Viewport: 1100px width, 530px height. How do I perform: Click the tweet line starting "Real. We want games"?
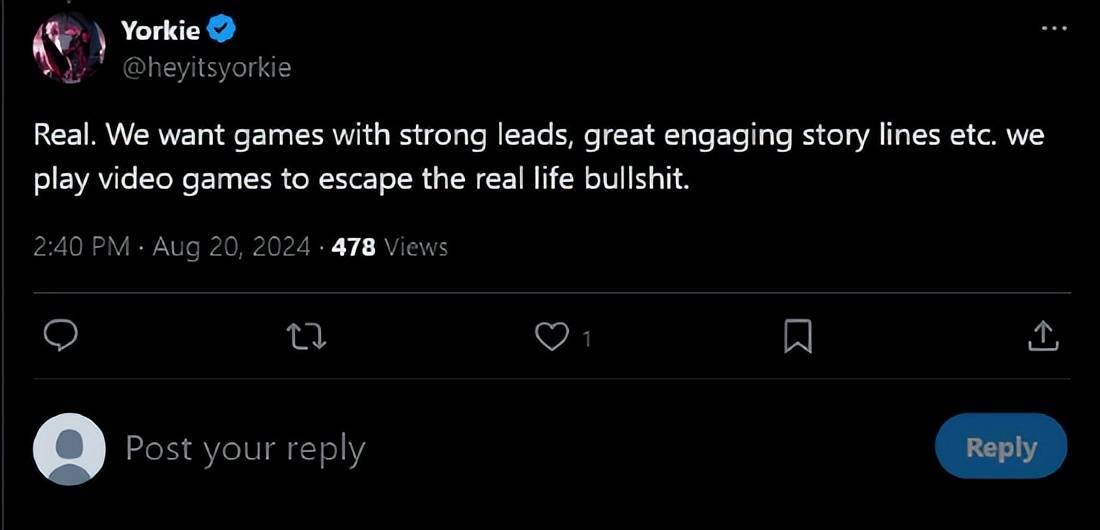point(539,135)
